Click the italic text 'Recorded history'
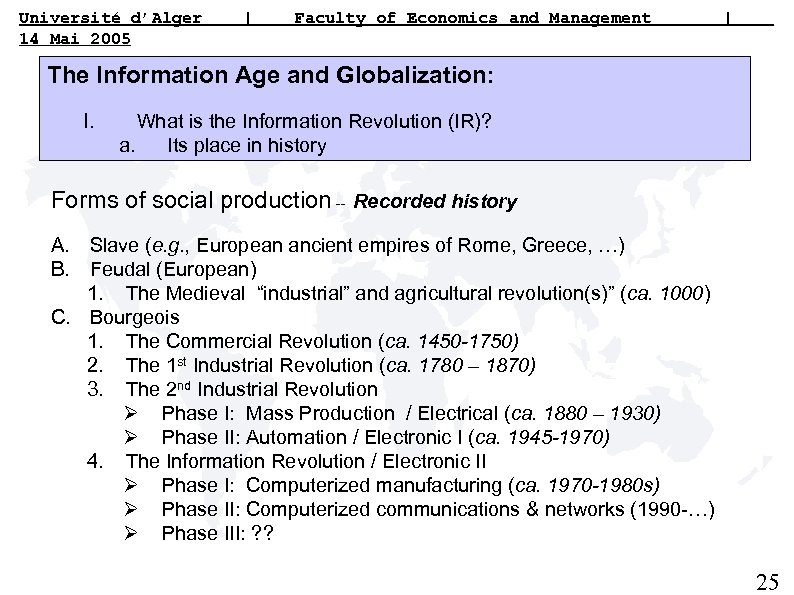 (x=435, y=202)
